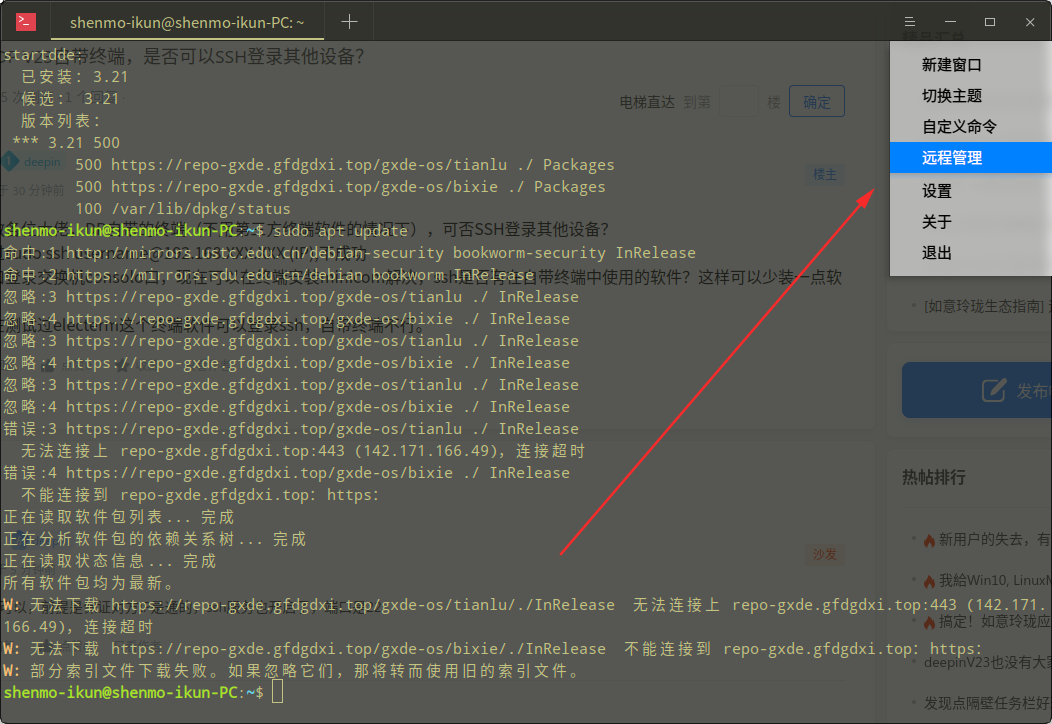Choose 切换主题 from the menu
Screen dimensions: 1052x724
coord(971,96)
